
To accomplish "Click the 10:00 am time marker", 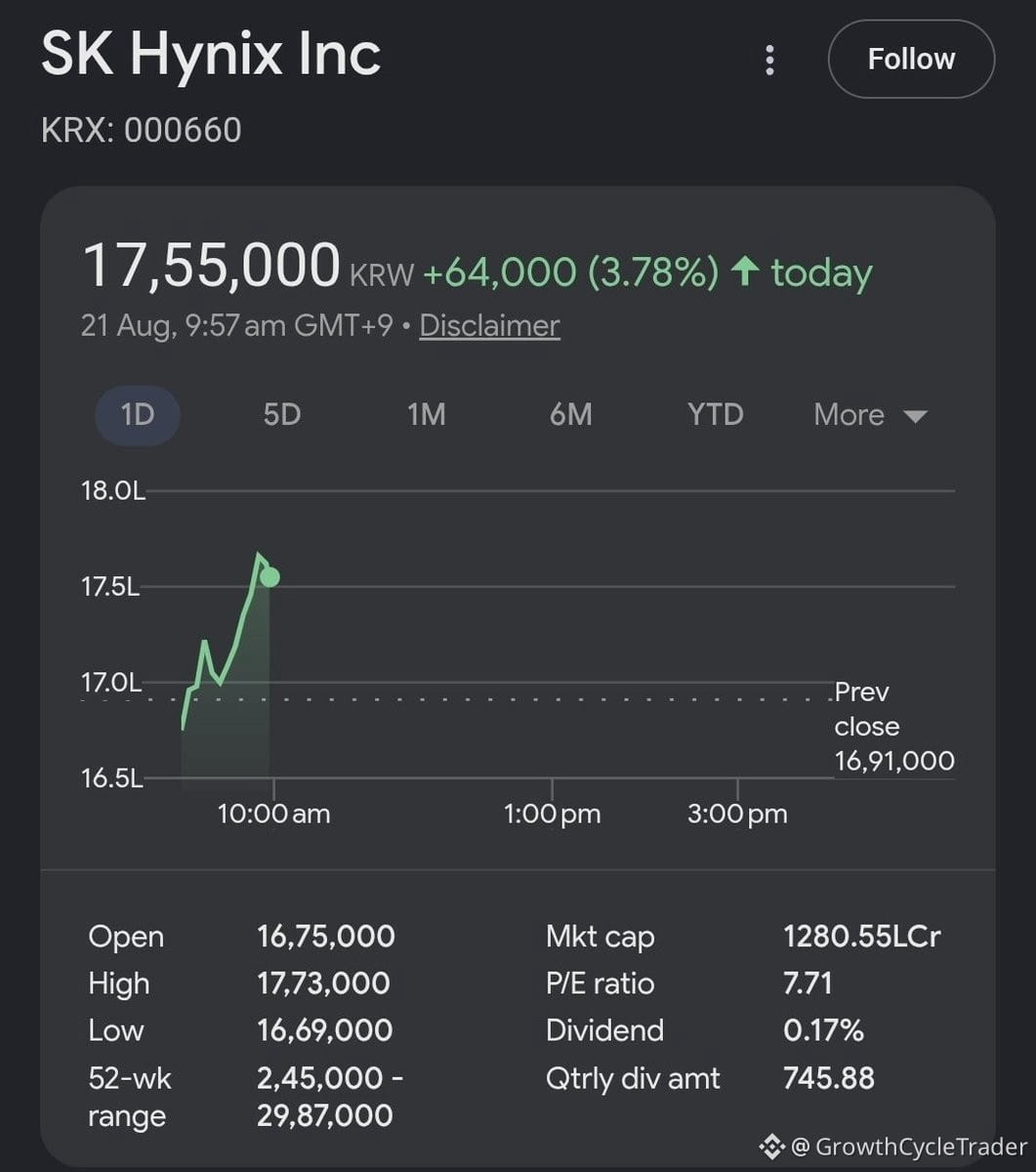I will (273, 814).
